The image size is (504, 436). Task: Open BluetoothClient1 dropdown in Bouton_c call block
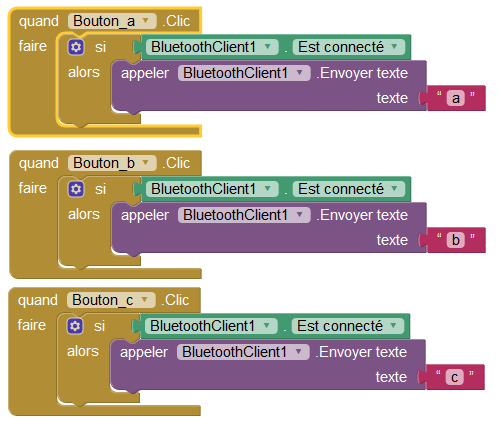[x=243, y=352]
